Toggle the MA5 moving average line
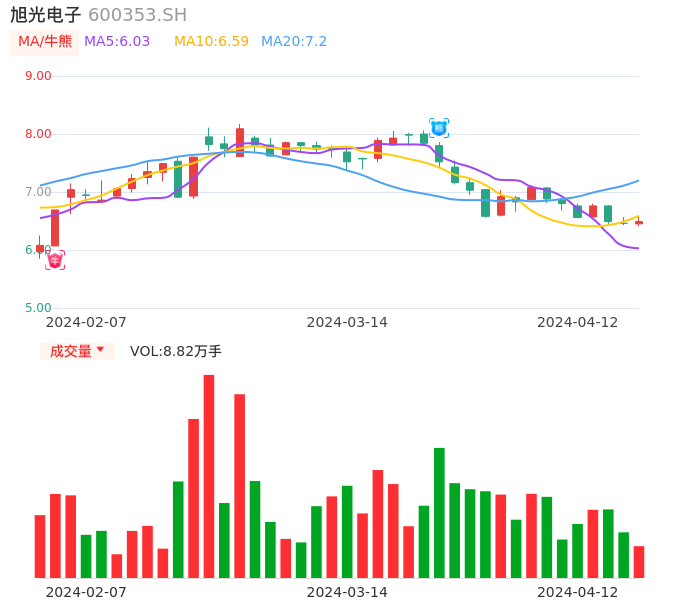 [117, 42]
